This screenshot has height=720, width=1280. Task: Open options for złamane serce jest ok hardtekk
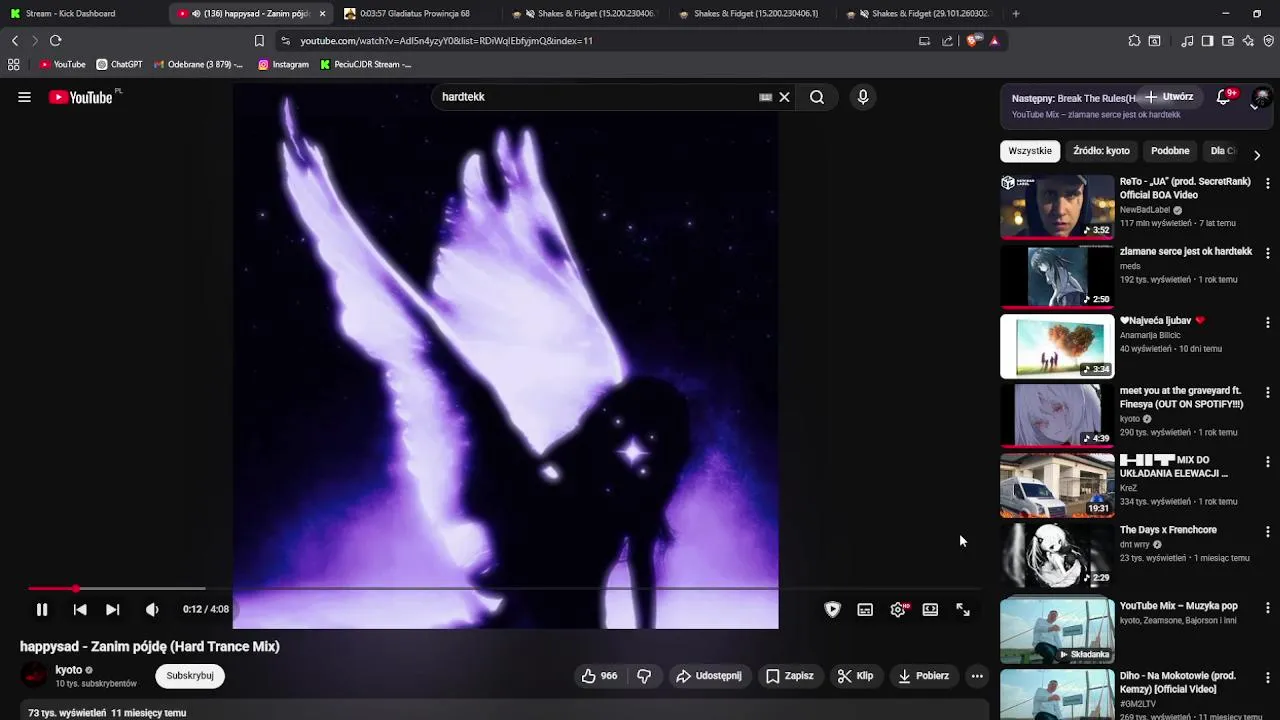click(1268, 254)
